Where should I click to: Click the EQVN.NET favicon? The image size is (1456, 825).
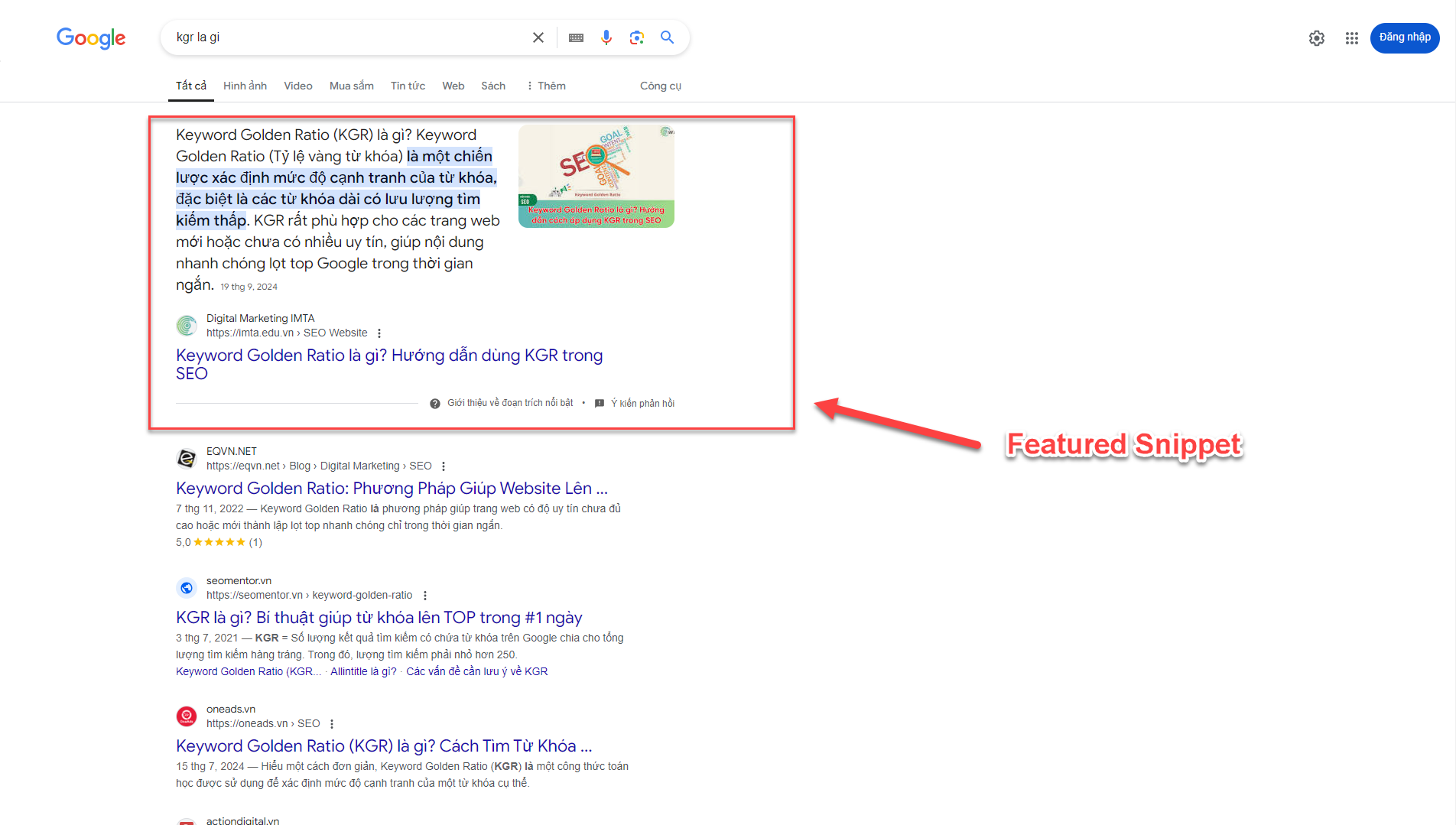(187, 459)
